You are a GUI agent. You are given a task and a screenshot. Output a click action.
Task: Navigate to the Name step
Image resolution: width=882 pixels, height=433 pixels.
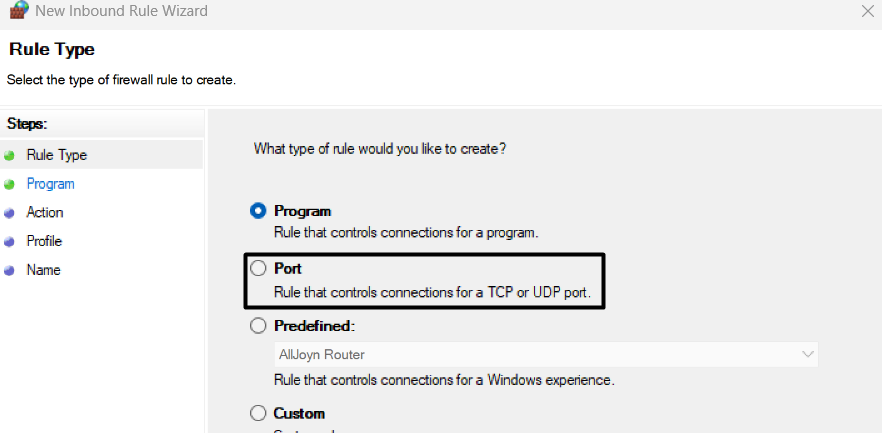pos(44,270)
